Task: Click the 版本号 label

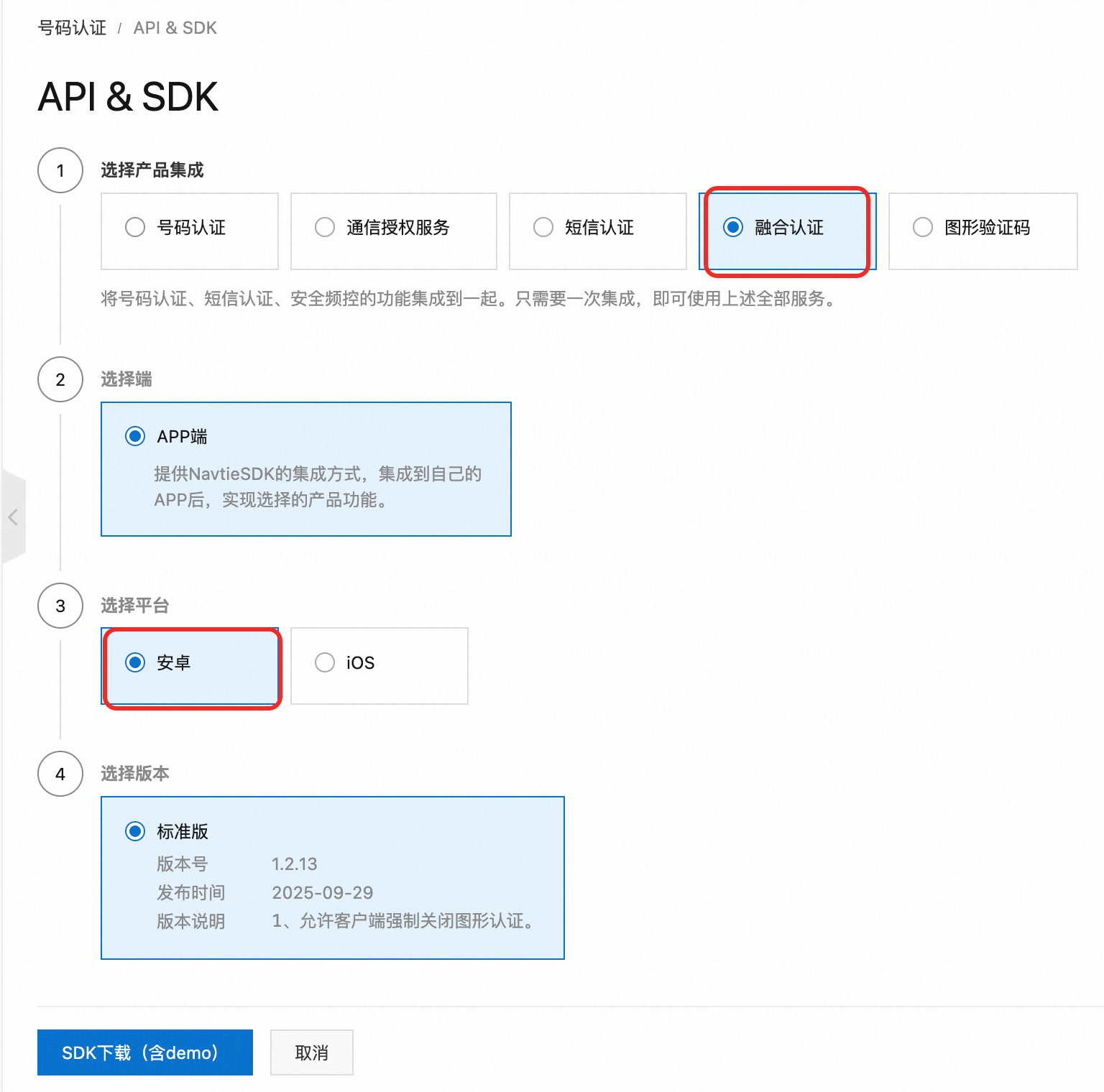Action: coord(183,864)
